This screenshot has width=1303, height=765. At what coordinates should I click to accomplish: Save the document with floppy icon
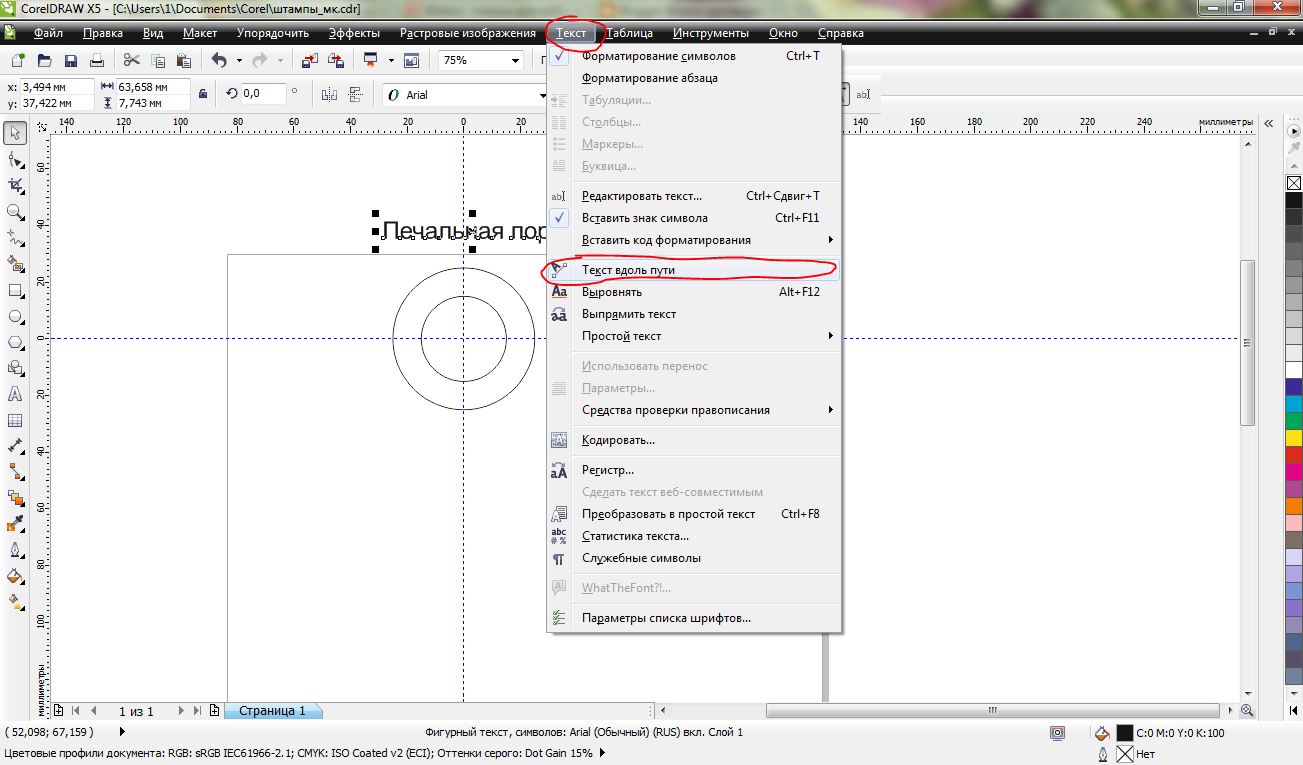click(x=71, y=61)
